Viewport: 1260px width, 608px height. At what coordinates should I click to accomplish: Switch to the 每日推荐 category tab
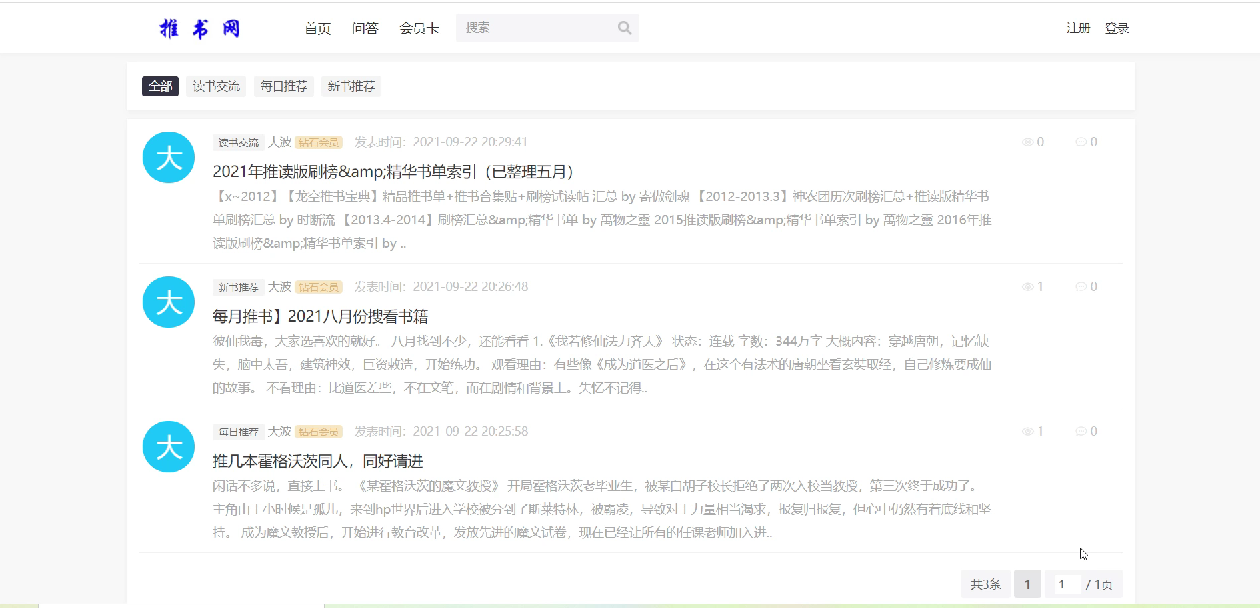pyautogui.click(x=284, y=86)
